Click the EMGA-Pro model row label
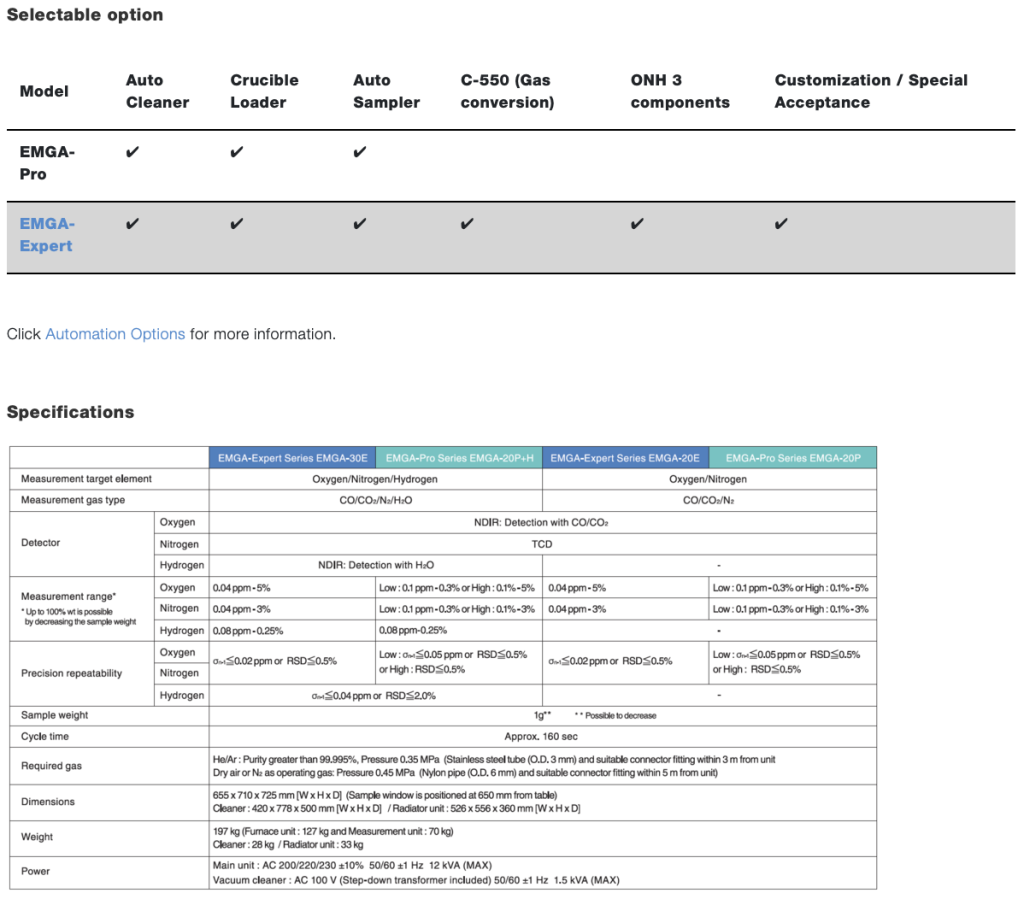 [47, 163]
